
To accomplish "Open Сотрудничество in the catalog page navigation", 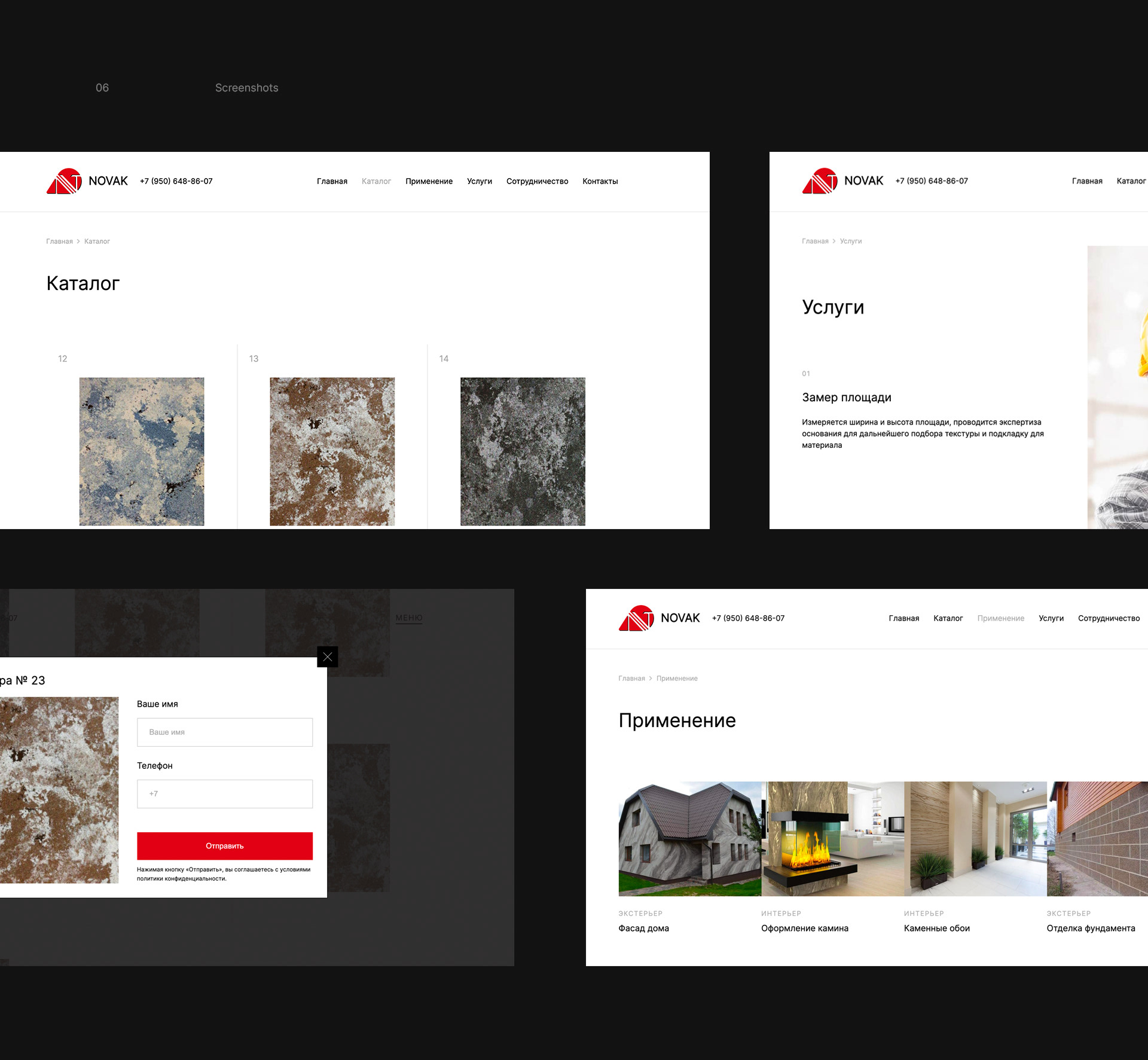I will pyautogui.click(x=537, y=181).
